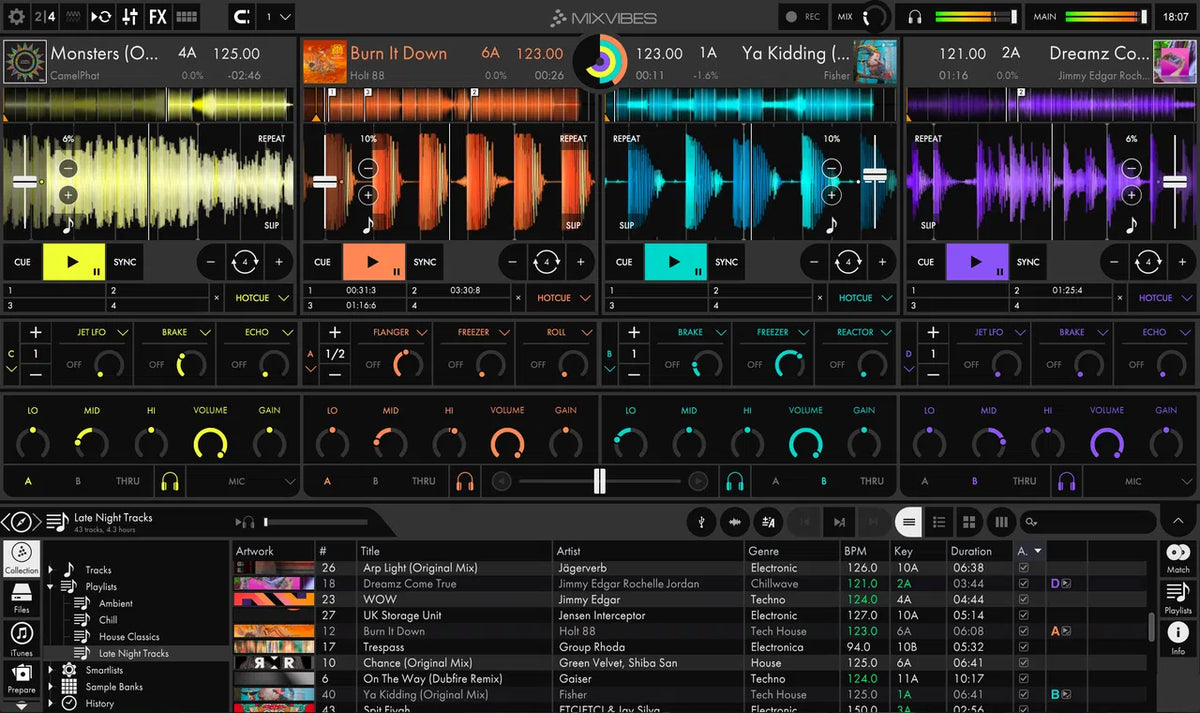Click the library search field

(1090, 521)
